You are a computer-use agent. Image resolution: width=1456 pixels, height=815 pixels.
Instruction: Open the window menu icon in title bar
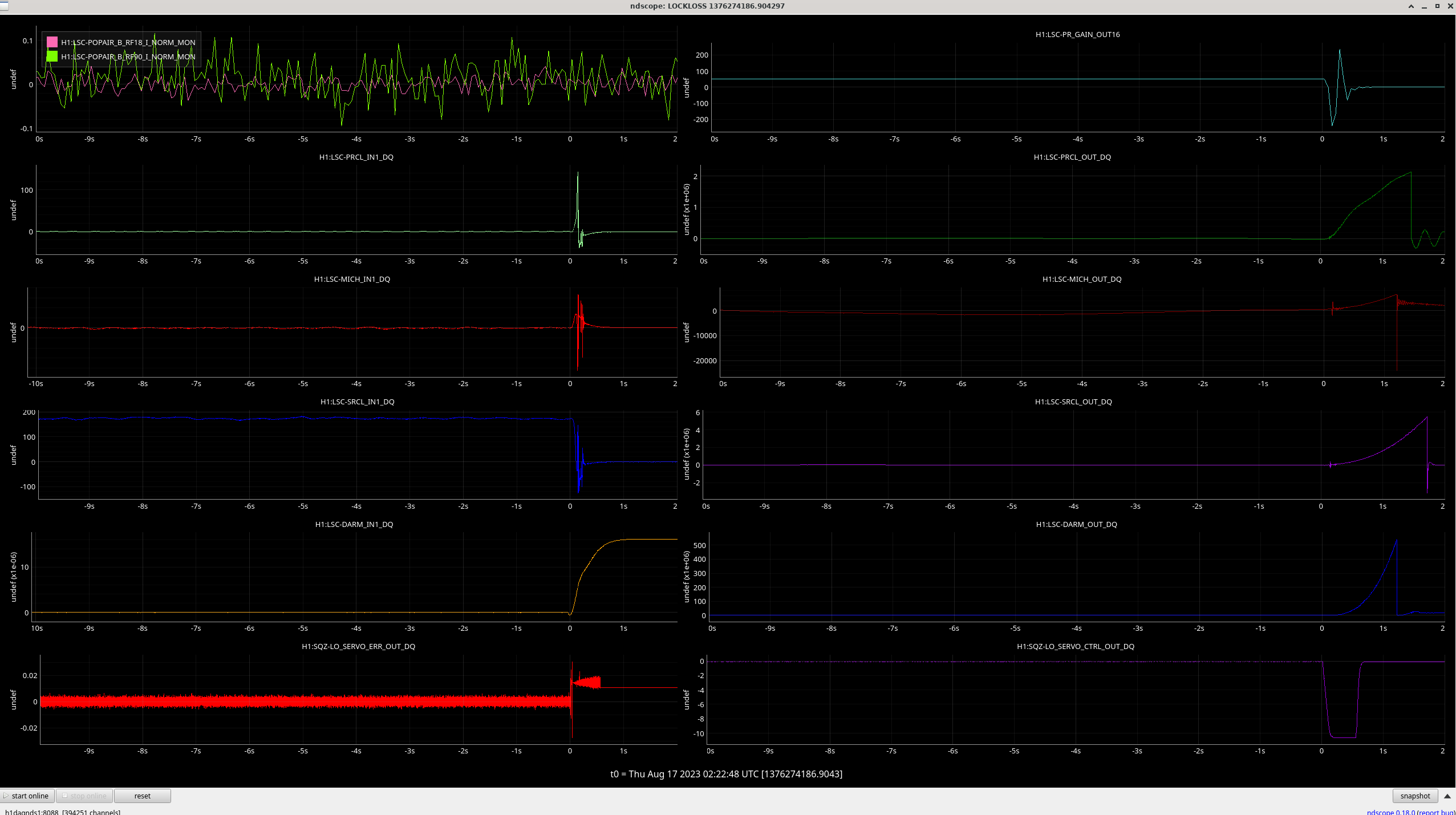pyautogui.click(x=3, y=6)
